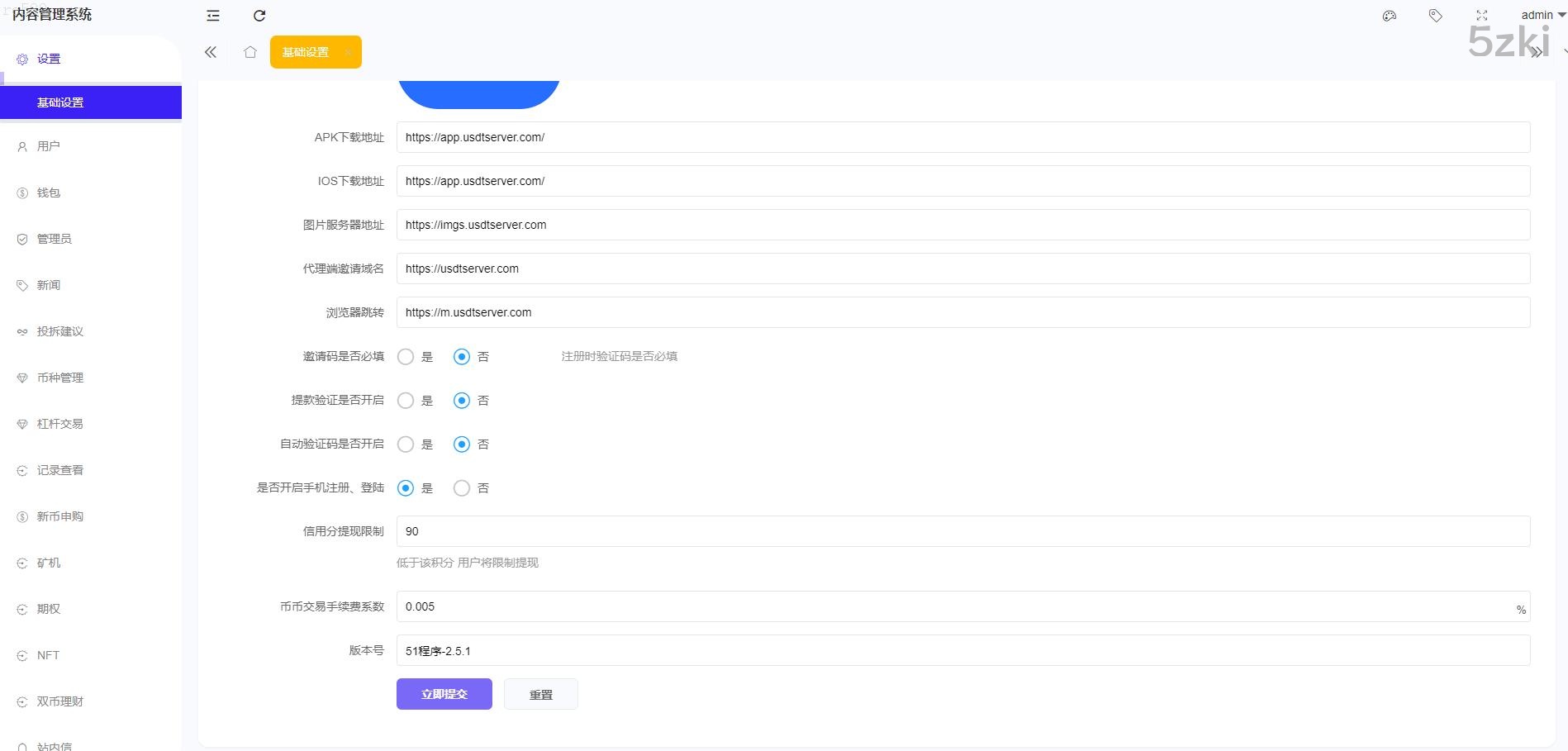Click the 信用分提现限制 input field

tap(962, 531)
